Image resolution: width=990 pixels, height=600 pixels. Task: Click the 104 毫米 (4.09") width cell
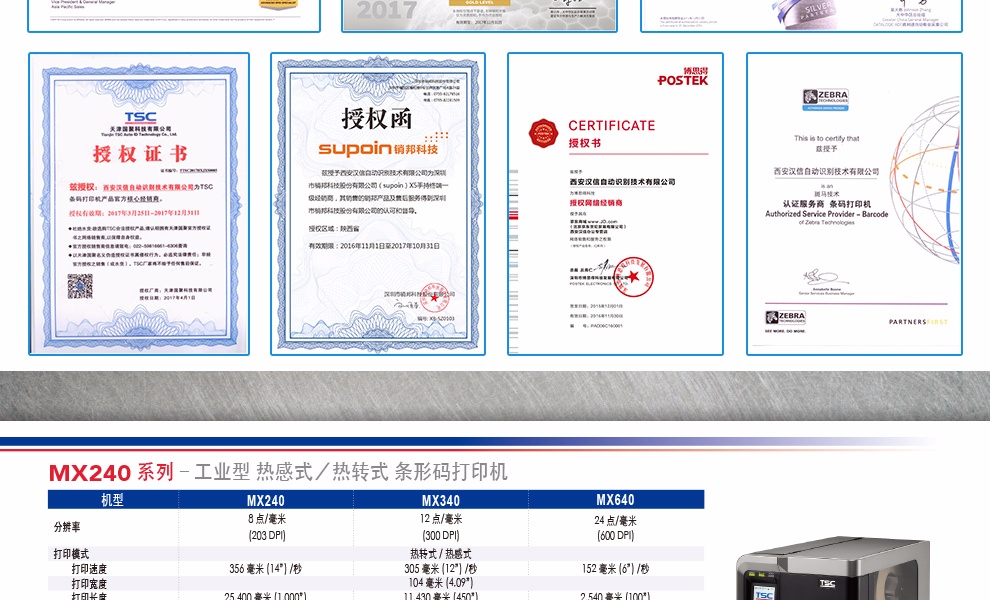point(441,583)
